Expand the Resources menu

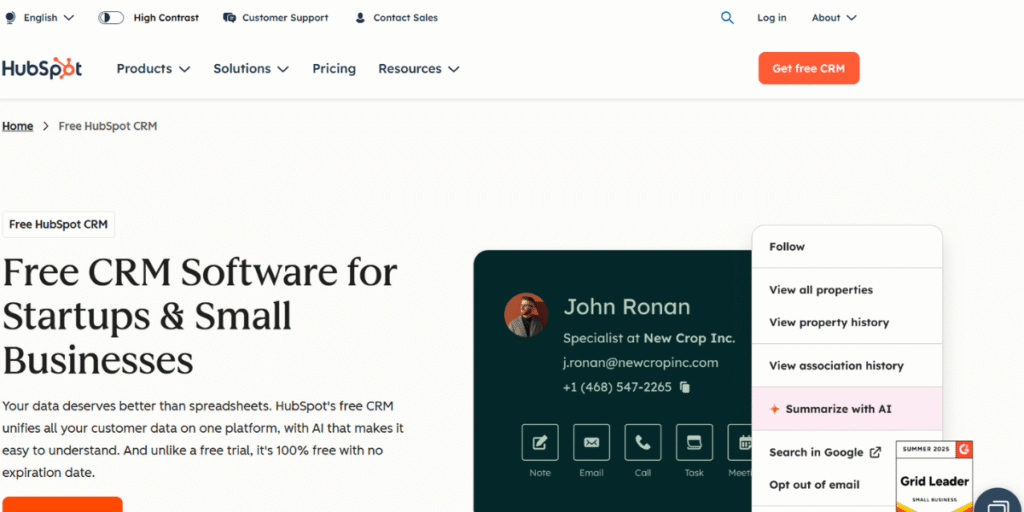coord(419,69)
